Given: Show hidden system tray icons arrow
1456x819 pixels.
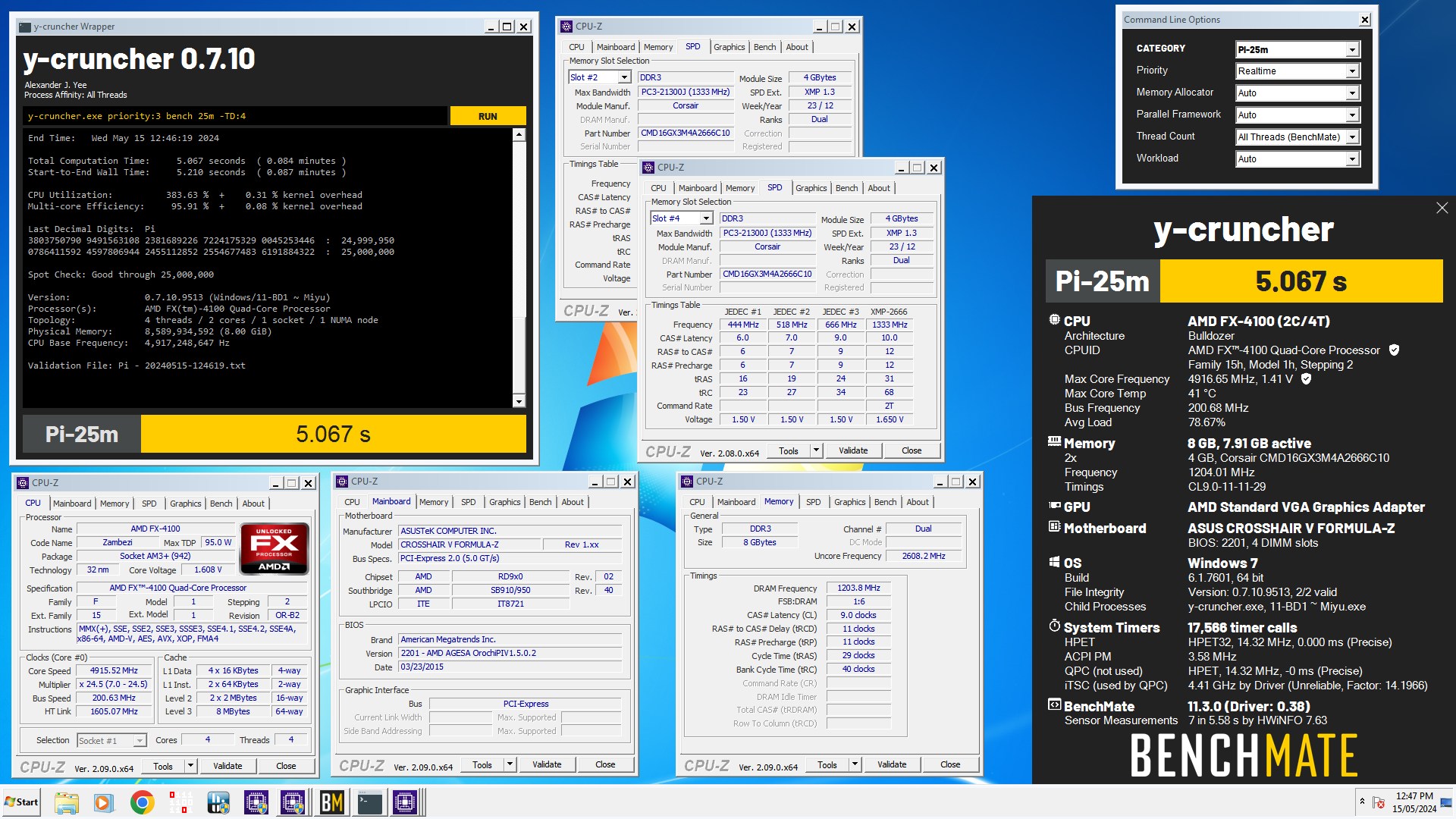Looking at the screenshot, I should 1362,802.
